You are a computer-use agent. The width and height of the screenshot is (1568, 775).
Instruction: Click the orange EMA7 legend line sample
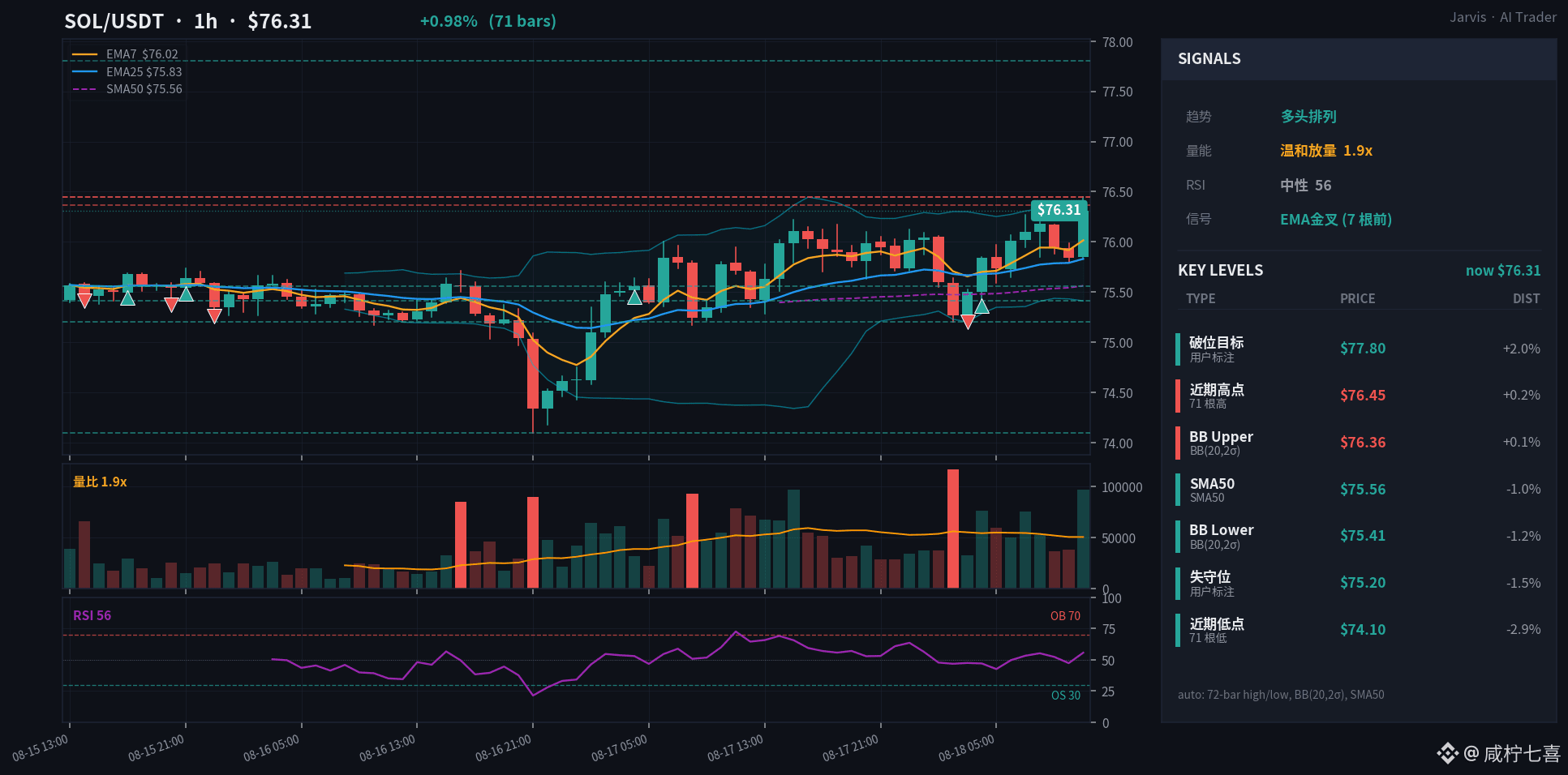[84, 54]
